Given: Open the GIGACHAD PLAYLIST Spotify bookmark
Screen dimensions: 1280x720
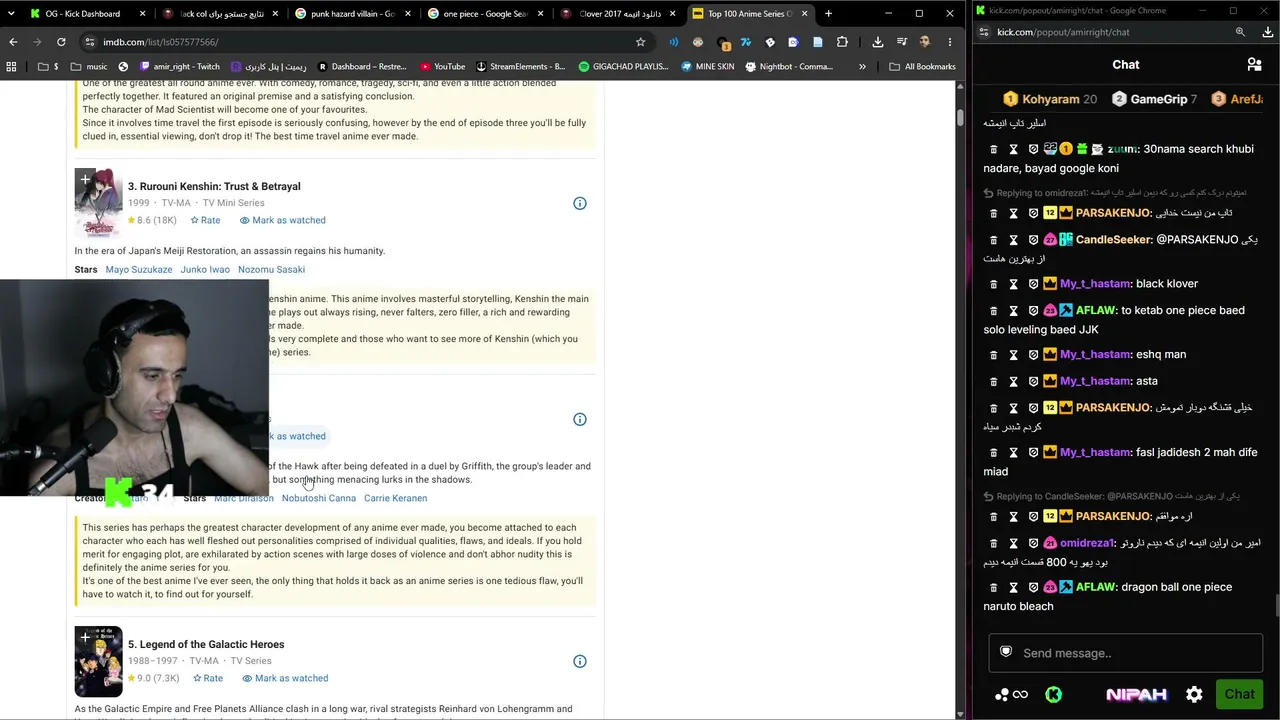Looking at the screenshot, I should [x=623, y=67].
